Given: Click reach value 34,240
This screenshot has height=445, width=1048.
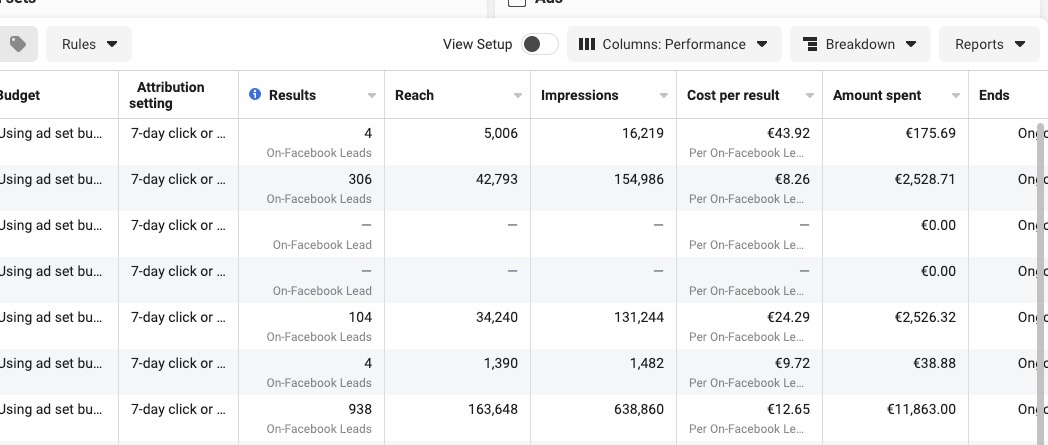Looking at the screenshot, I should coord(497,317).
